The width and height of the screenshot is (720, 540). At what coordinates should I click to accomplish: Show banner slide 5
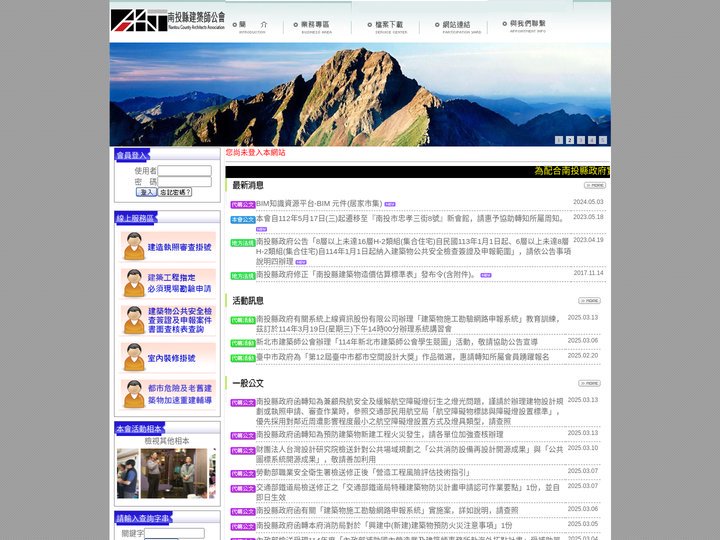click(x=603, y=140)
